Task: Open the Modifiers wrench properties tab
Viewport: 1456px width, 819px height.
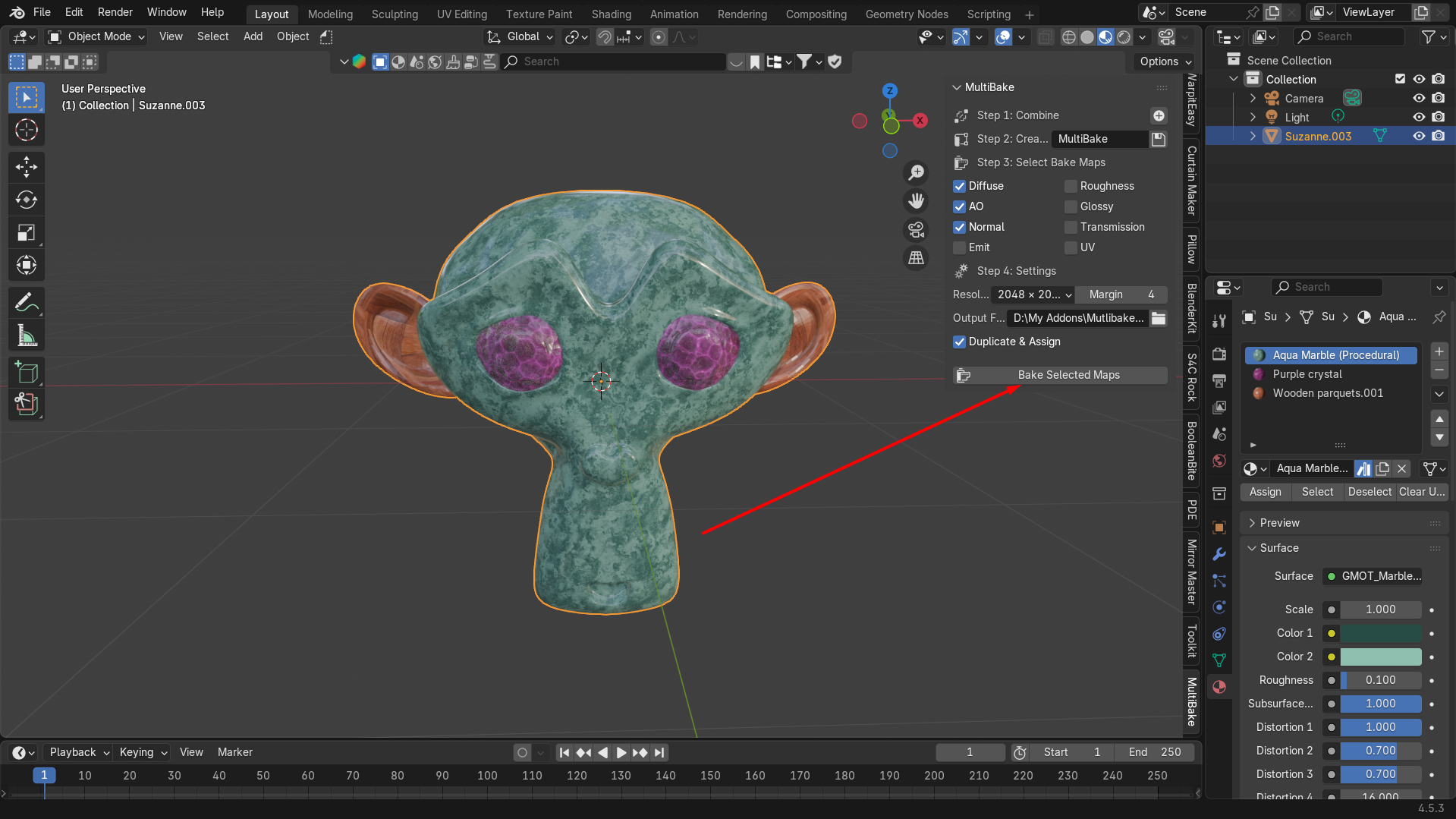Action: [1219, 554]
